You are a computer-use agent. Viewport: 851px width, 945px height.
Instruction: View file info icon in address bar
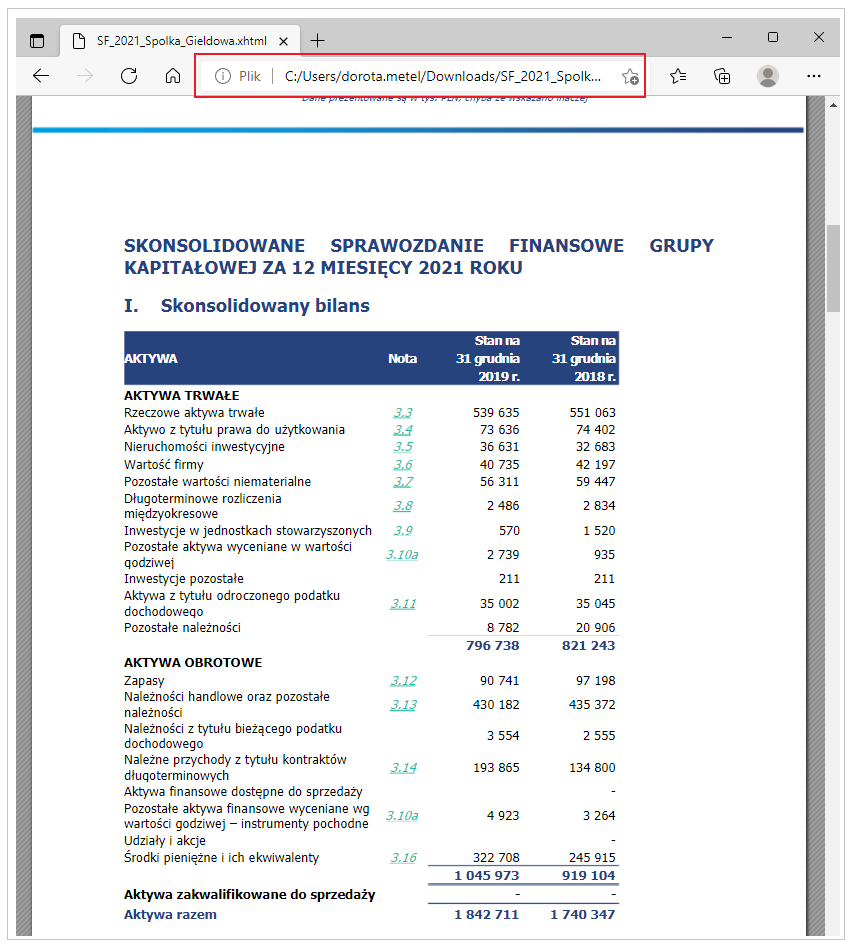click(222, 76)
